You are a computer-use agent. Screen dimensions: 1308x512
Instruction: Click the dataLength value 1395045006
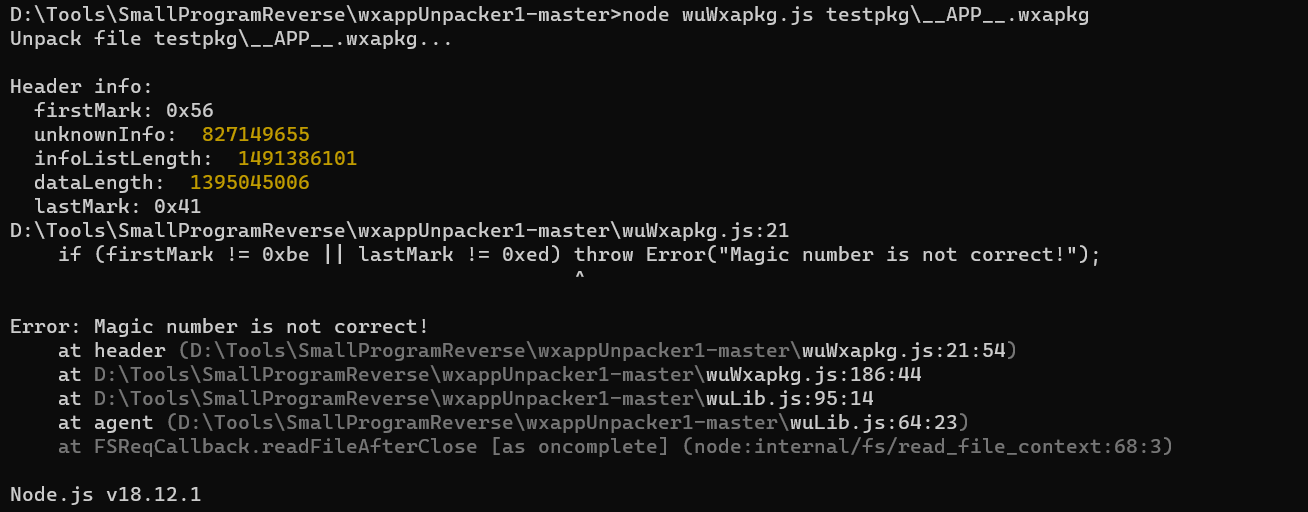click(x=250, y=183)
